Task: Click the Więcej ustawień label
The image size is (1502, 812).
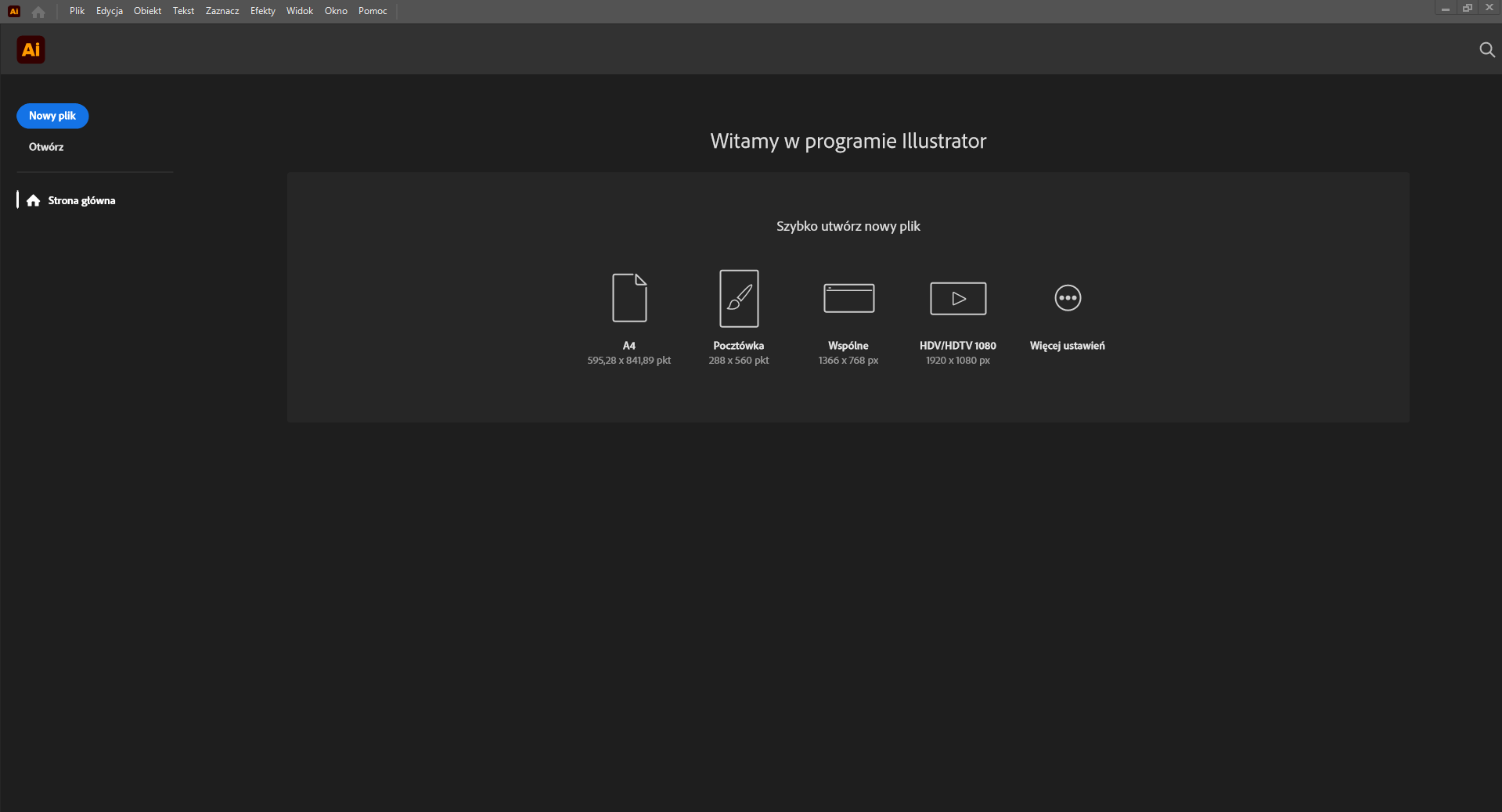Action: 1068,346
